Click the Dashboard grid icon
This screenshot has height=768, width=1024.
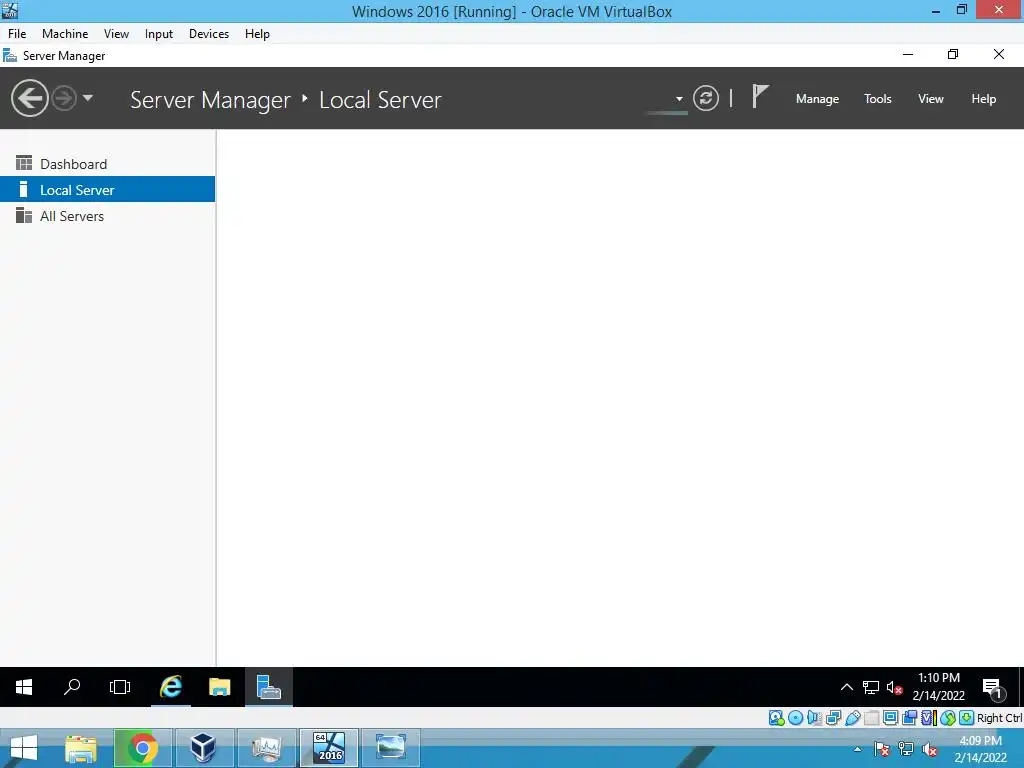point(24,163)
